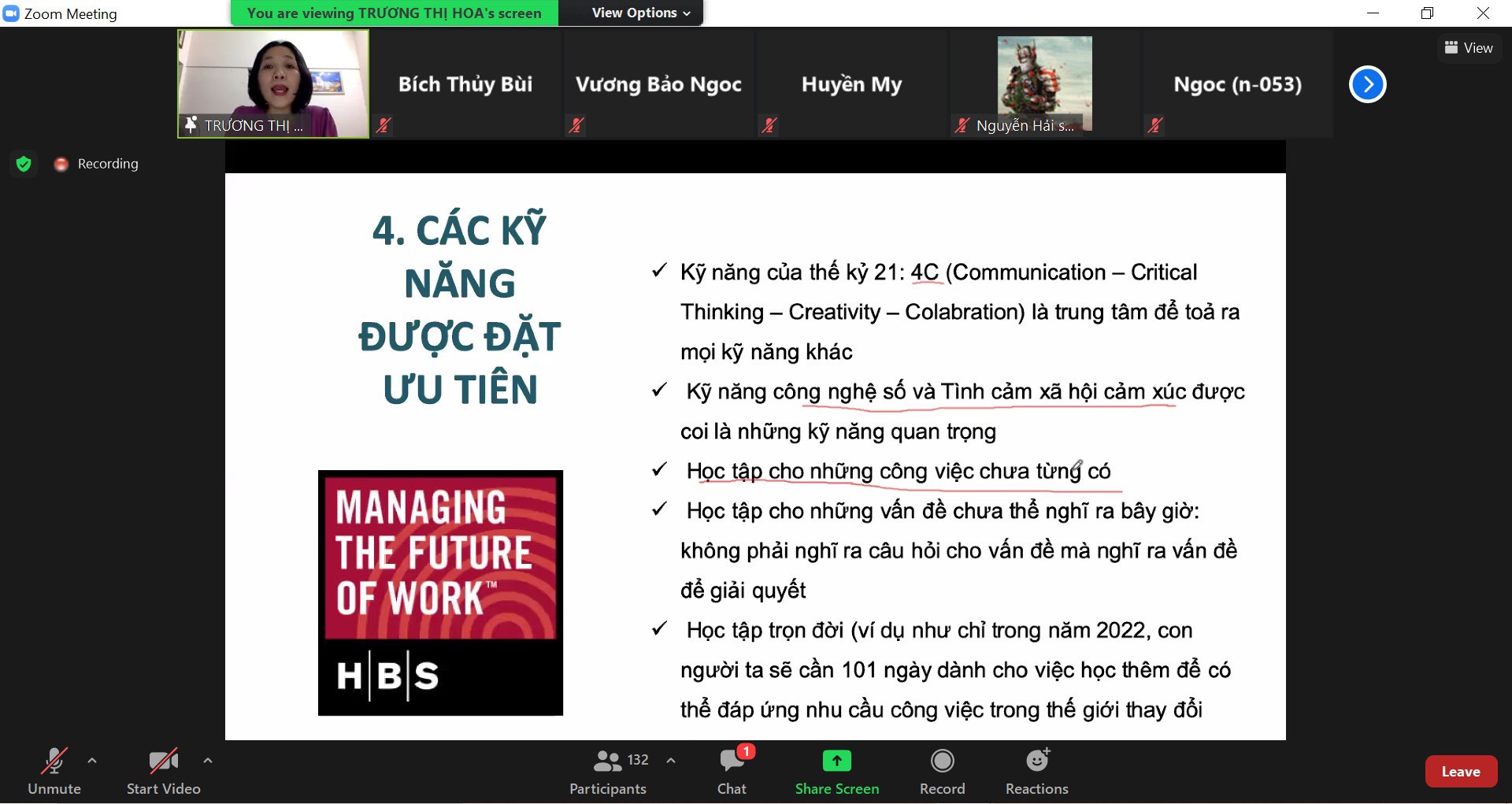Viewport: 1512px width, 804px height.
Task: Click the pin icon on presenter's video
Action: click(x=191, y=124)
